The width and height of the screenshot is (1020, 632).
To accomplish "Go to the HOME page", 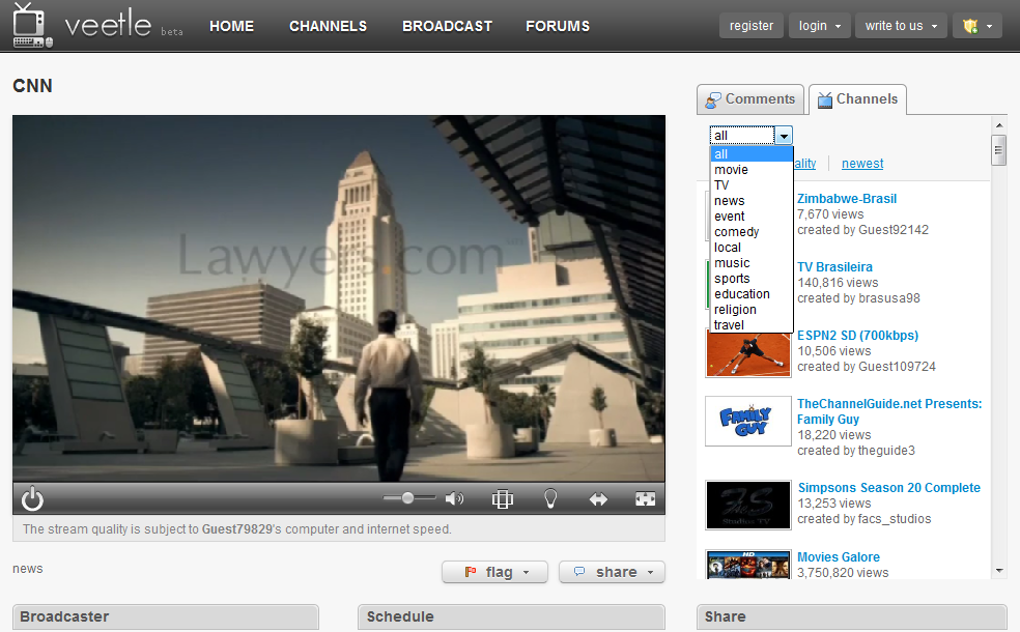I will pyautogui.click(x=232, y=26).
